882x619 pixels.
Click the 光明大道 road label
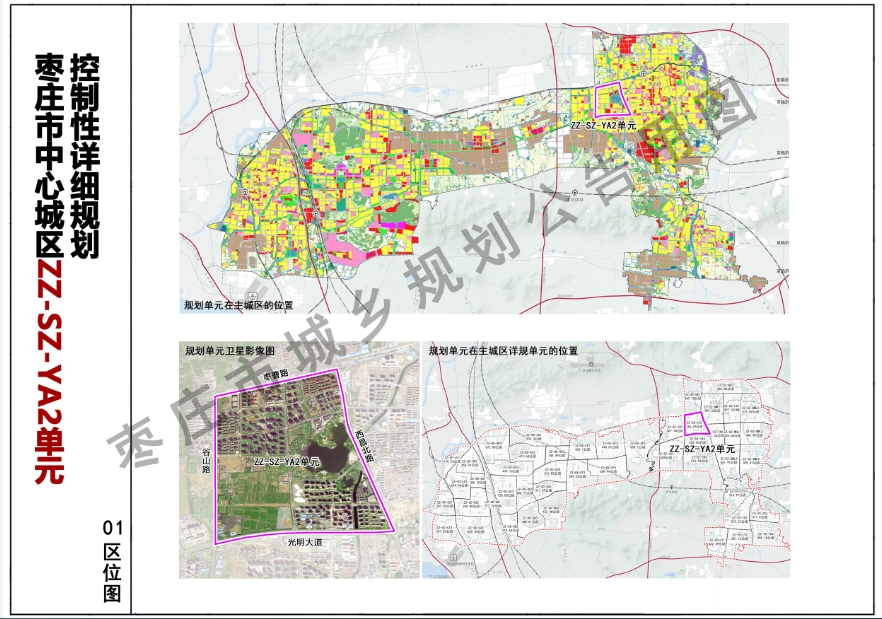tap(307, 542)
